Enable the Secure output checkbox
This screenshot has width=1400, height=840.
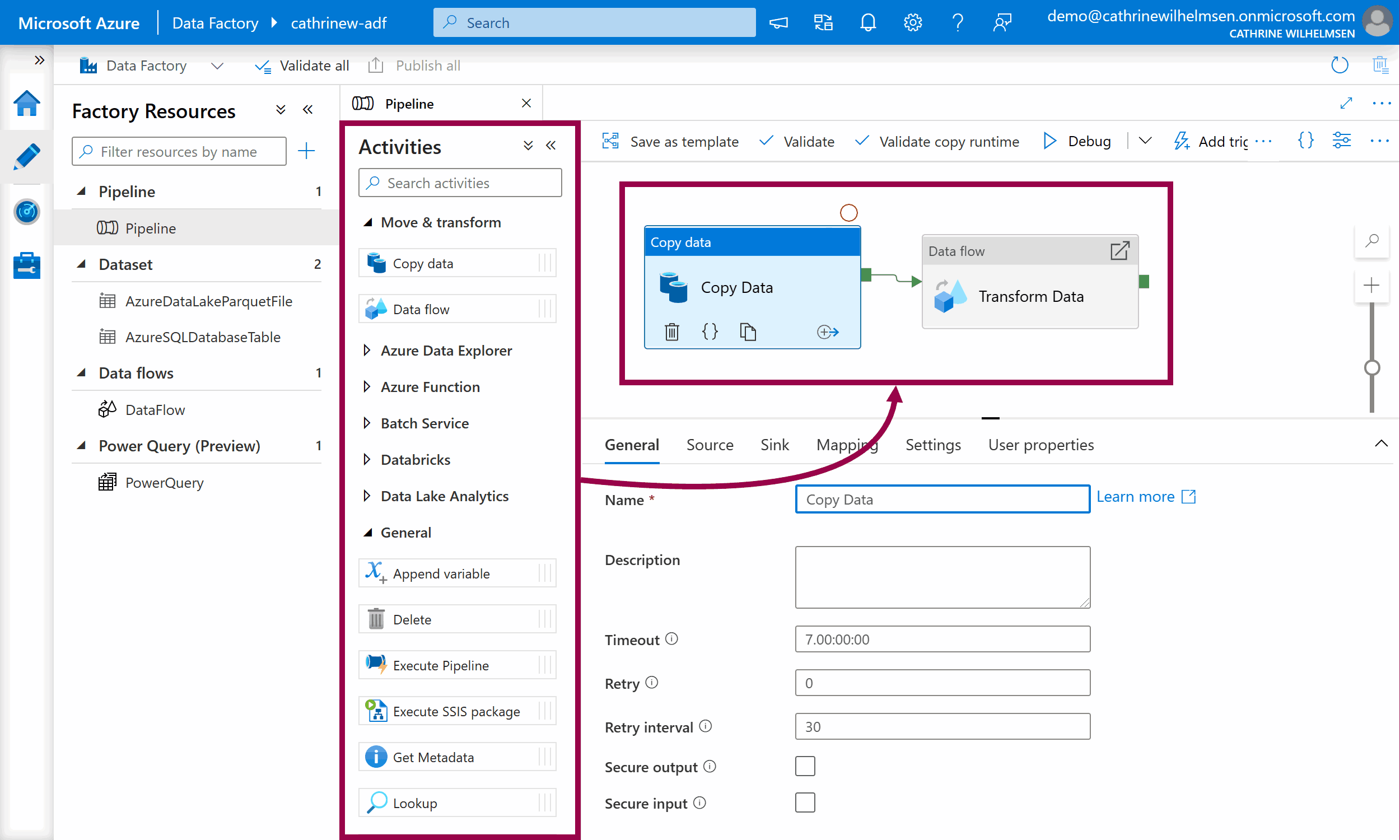(805, 767)
